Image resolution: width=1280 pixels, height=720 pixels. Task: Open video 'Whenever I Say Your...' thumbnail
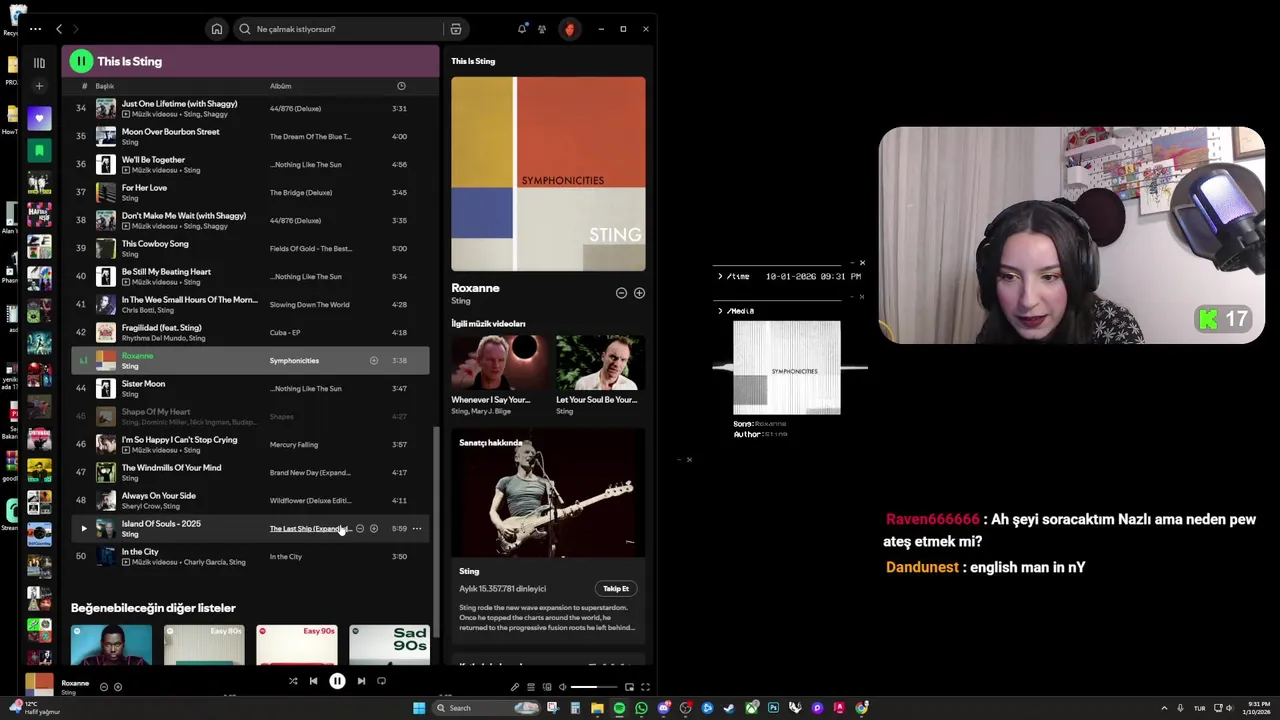499,364
